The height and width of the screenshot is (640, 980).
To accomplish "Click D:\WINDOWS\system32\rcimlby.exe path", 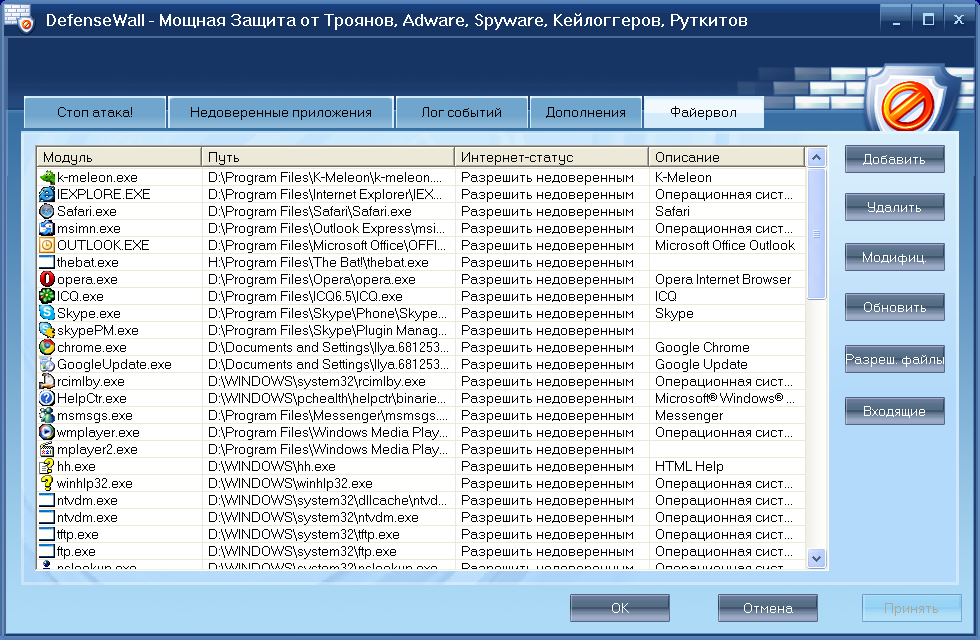I will [316, 381].
